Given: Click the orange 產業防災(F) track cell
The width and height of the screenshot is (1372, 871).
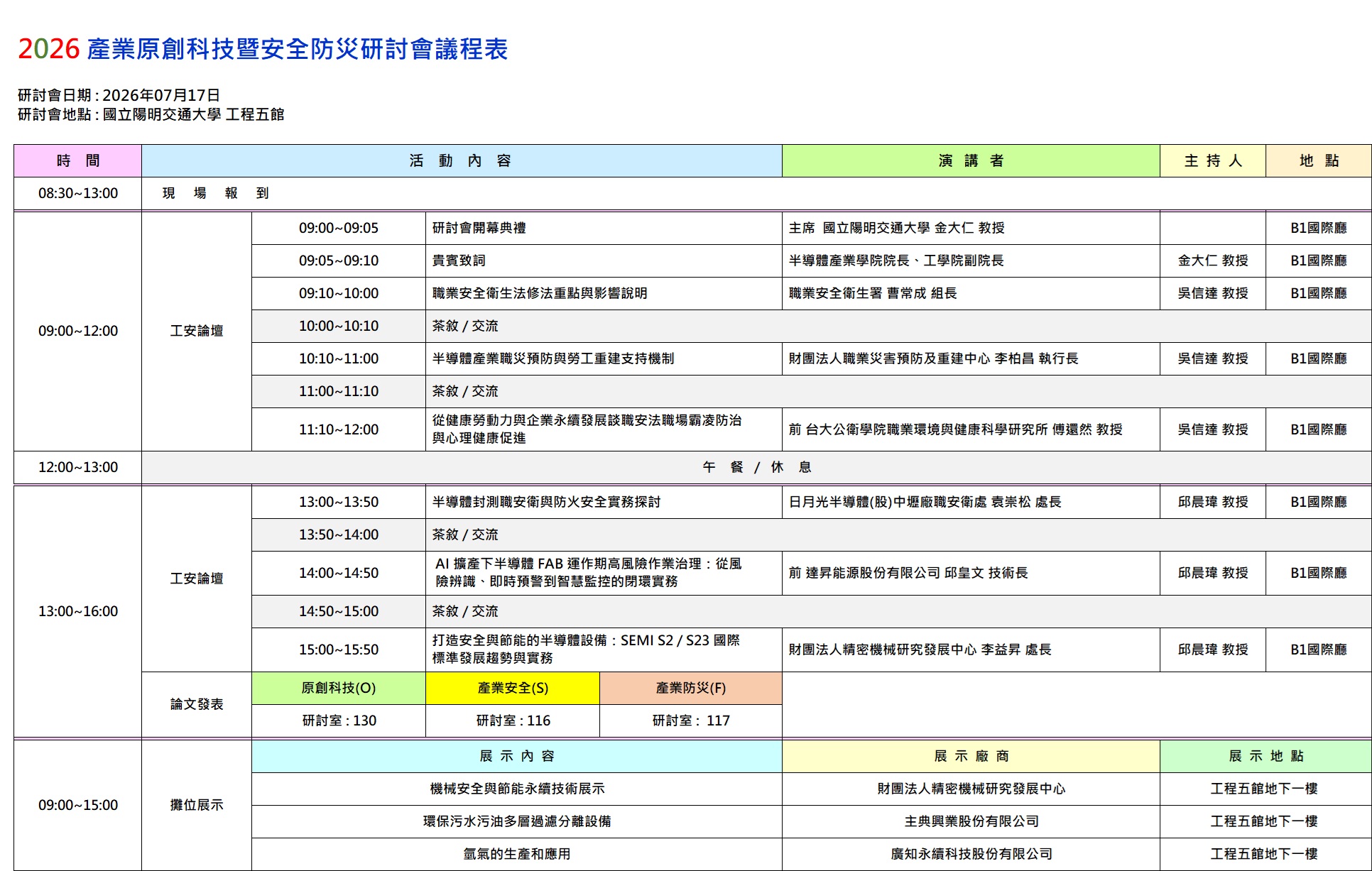Looking at the screenshot, I should [691, 688].
